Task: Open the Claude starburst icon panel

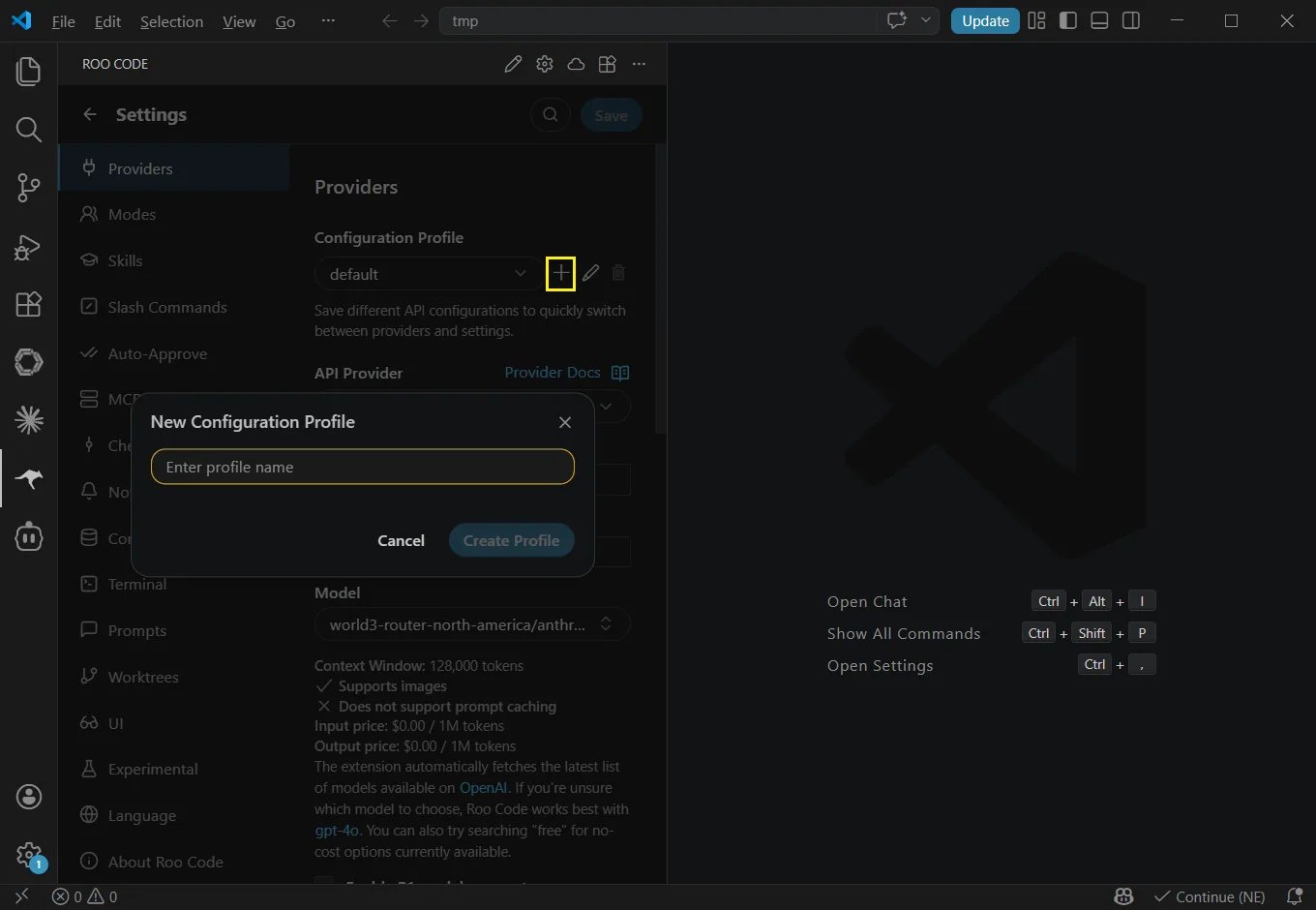Action: [29, 419]
